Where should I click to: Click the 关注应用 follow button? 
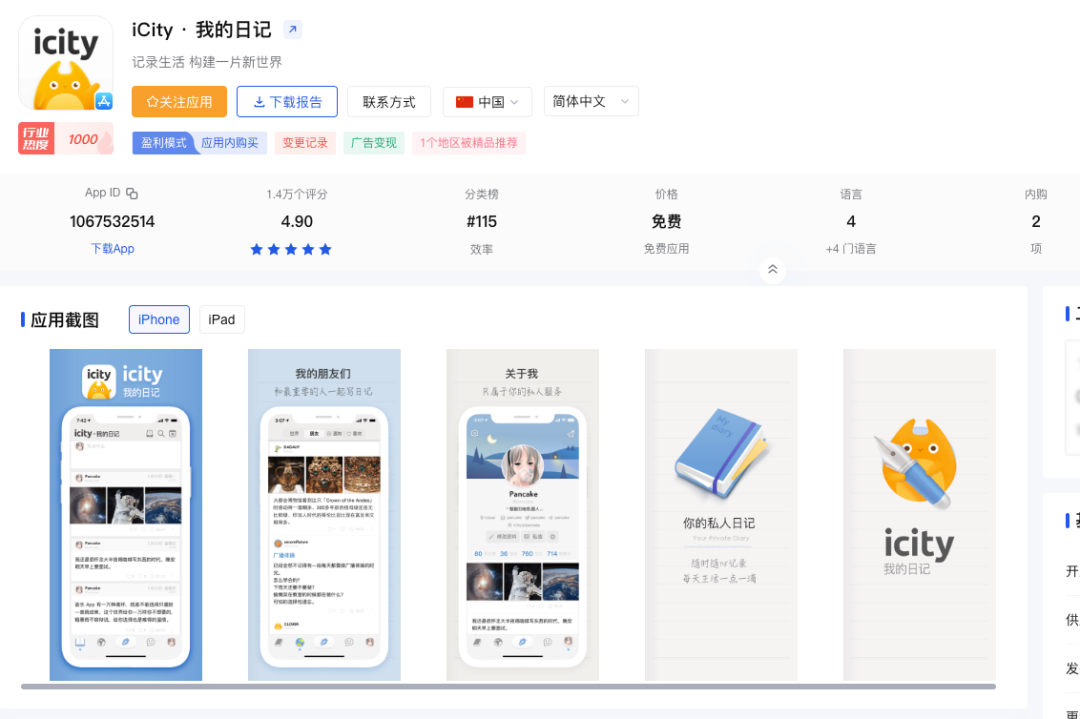click(x=179, y=102)
